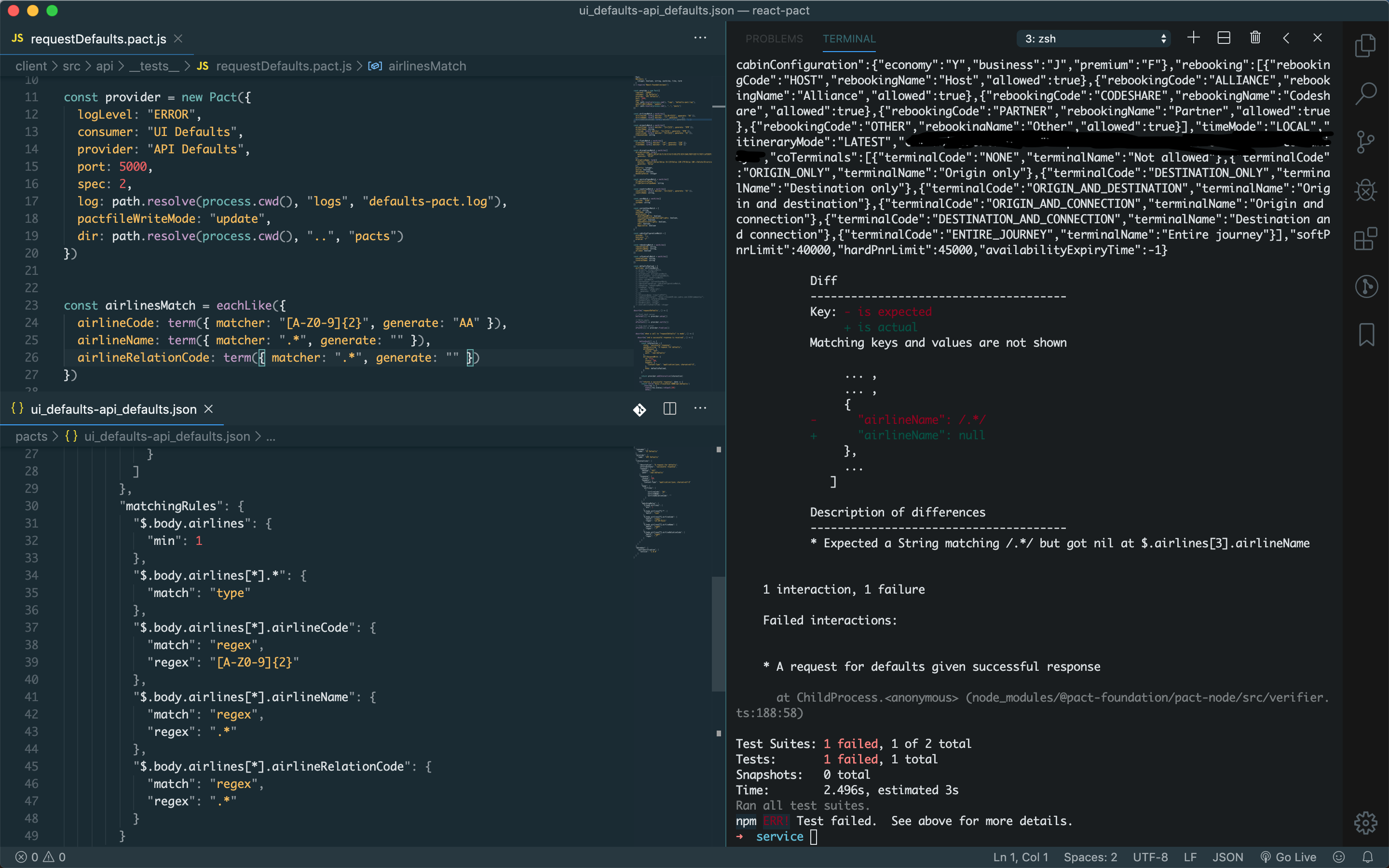Open the '3: zsh' terminal dropdown
This screenshot has height=868, width=1389.
click(1095, 39)
